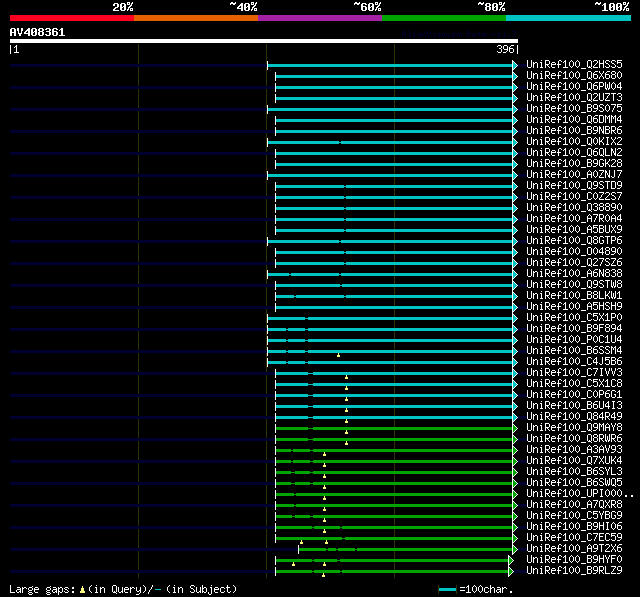Select the UniRef100_B9HYF0 label
This screenshot has width=640, height=597.
click(574, 560)
